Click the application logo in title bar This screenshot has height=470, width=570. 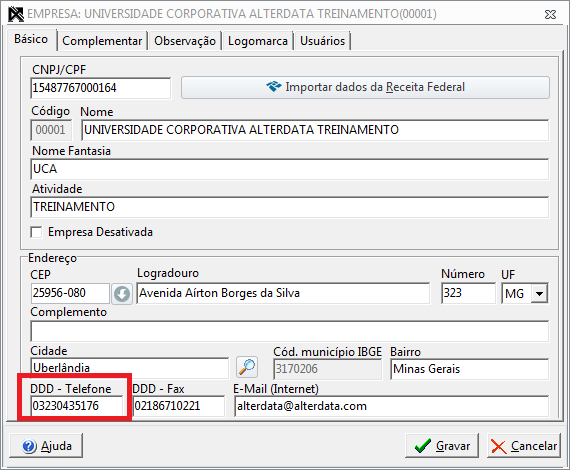coord(16,14)
